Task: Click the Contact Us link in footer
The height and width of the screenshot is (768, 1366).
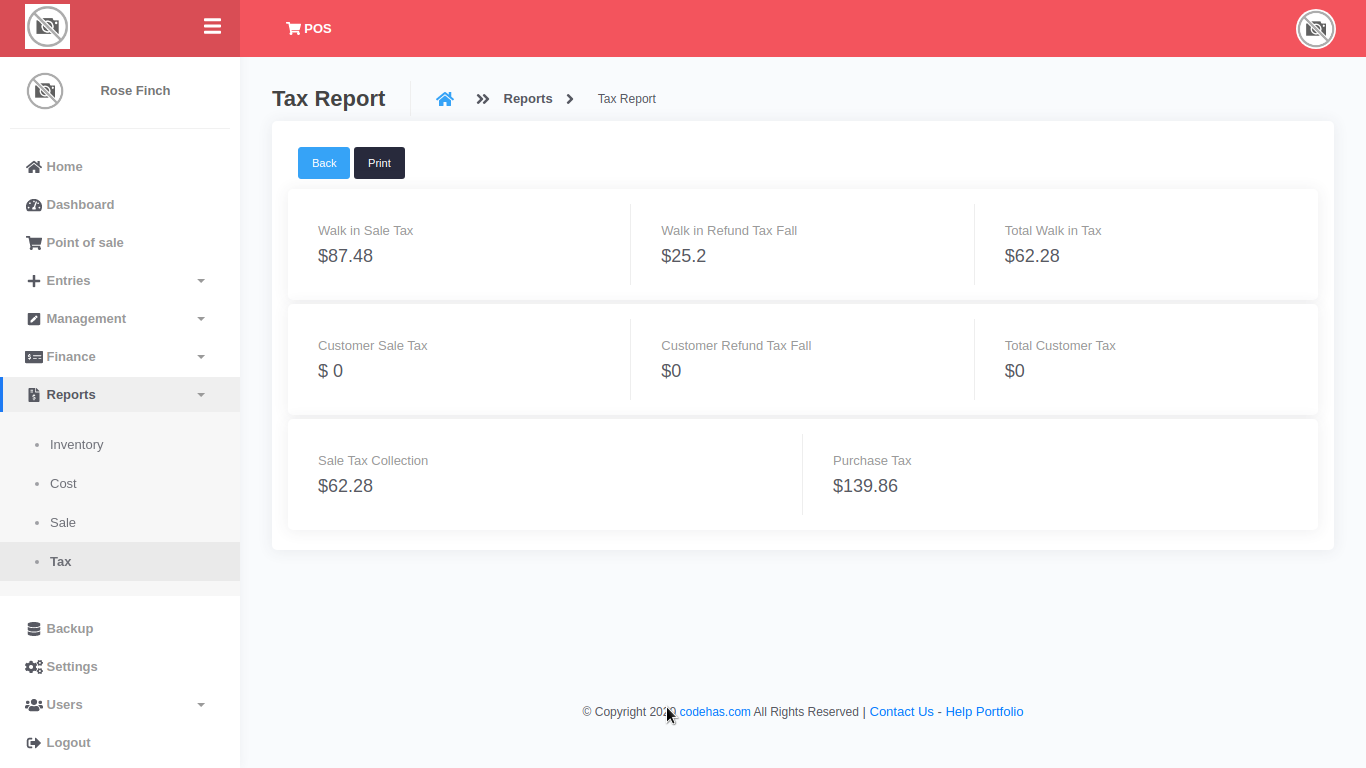Action: (901, 711)
